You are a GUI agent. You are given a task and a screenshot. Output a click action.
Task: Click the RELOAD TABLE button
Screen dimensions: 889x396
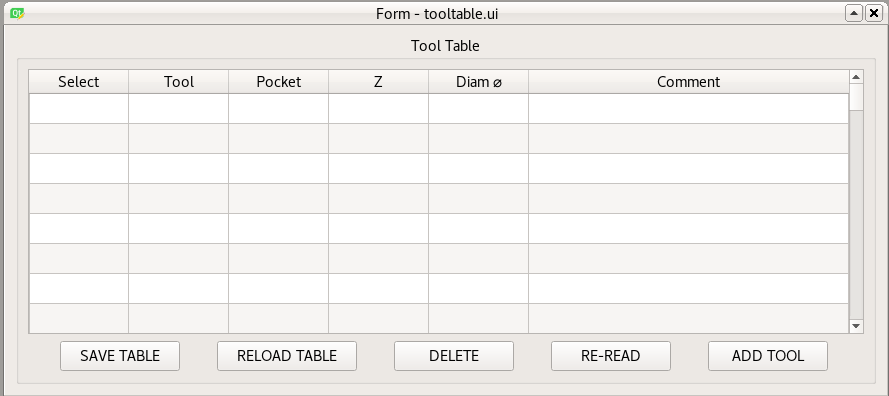click(287, 356)
